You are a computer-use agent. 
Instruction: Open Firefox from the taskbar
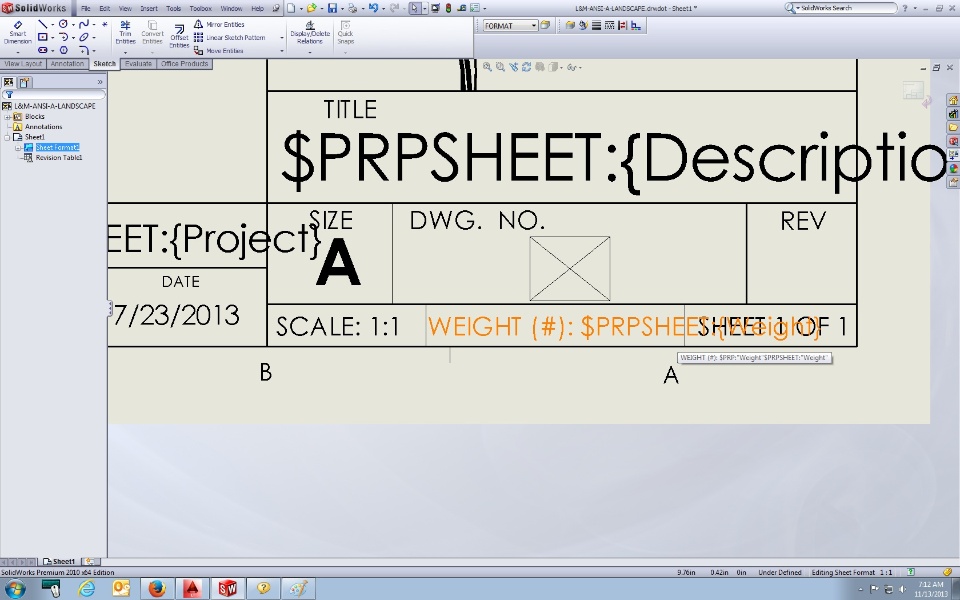(x=157, y=589)
